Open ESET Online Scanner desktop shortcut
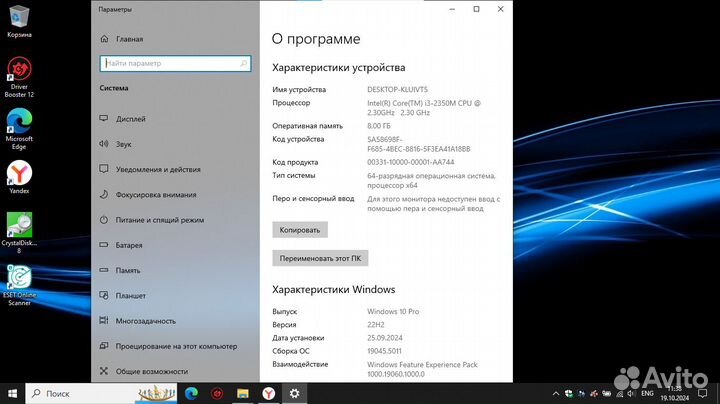The height and width of the screenshot is (404, 720). tap(19, 285)
